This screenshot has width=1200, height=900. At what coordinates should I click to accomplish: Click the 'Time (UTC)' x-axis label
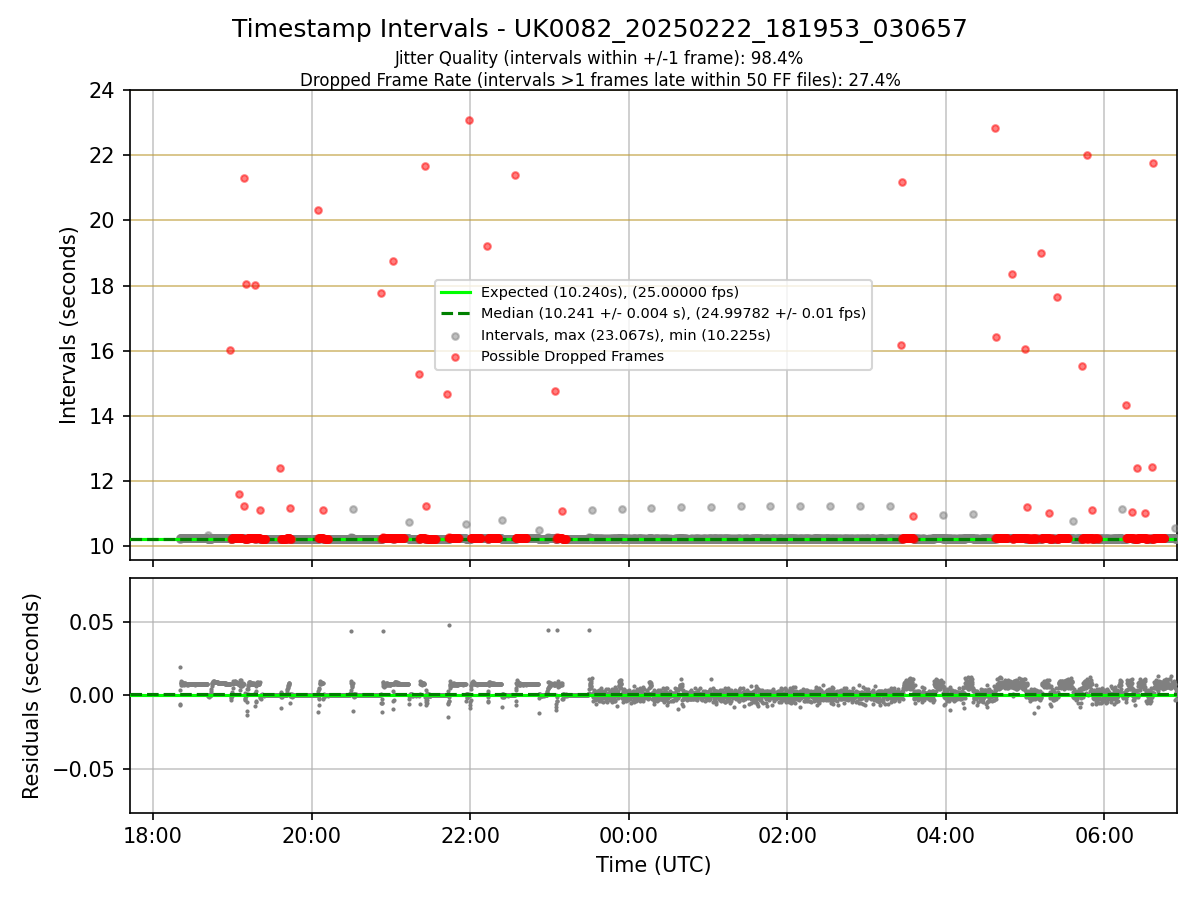pos(653,865)
